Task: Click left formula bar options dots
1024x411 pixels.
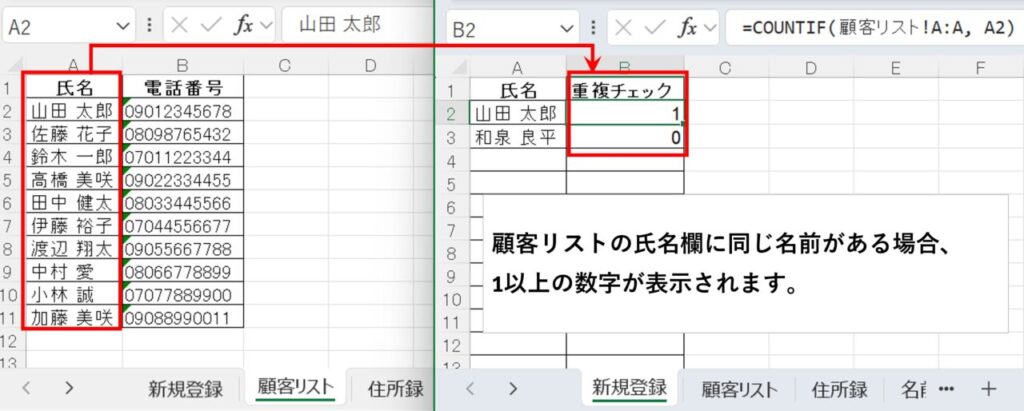Action: pyautogui.click(x=150, y=25)
